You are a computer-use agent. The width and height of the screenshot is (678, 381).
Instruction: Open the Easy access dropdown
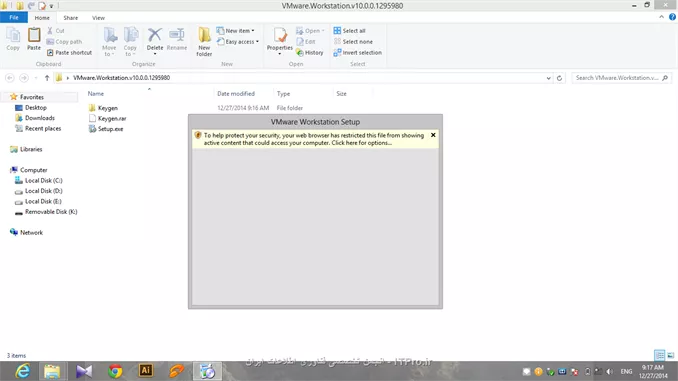click(238, 42)
